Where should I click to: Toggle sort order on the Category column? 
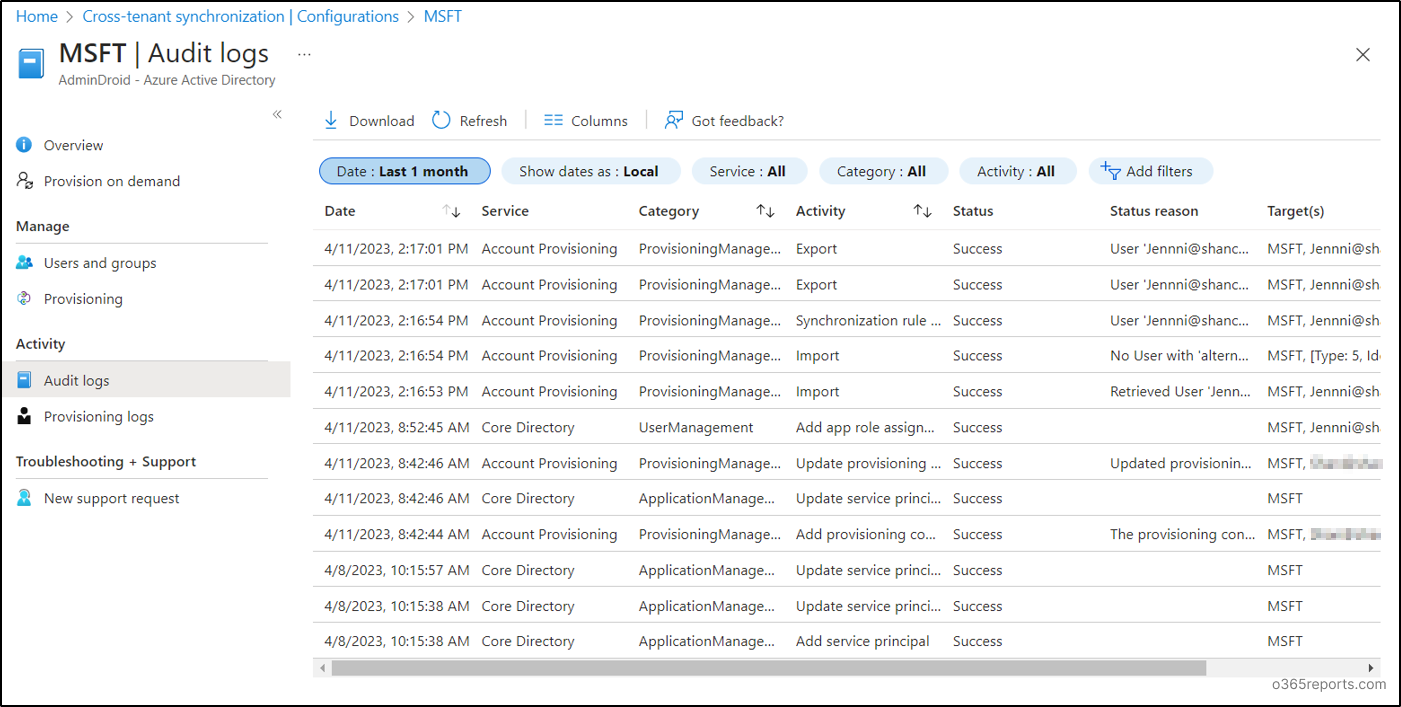click(766, 212)
